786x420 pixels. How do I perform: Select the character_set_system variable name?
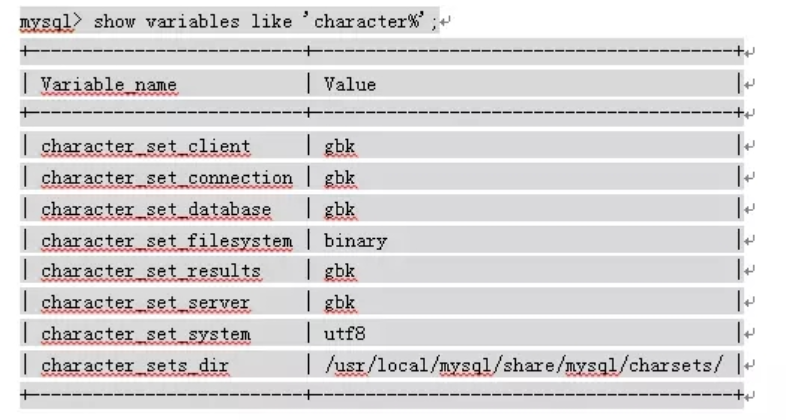coord(146,334)
